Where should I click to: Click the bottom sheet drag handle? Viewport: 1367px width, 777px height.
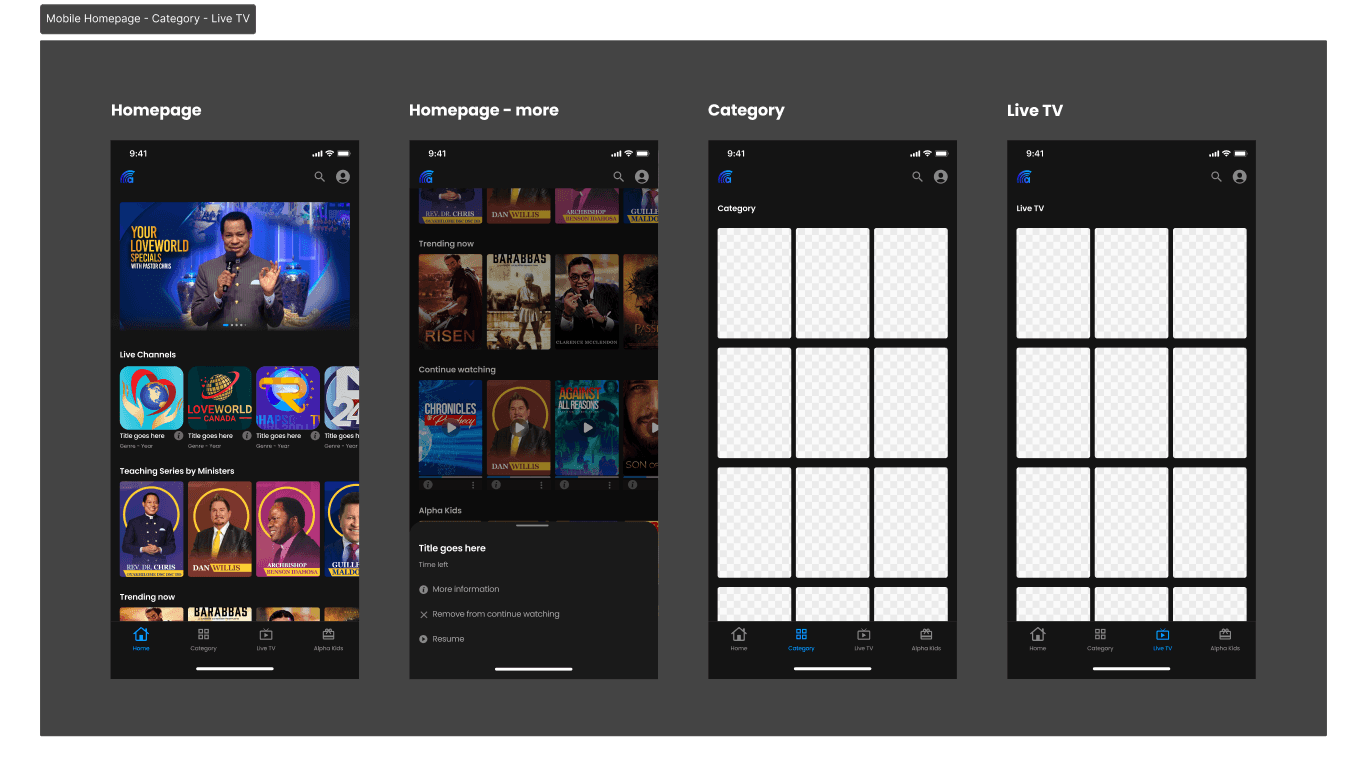click(x=532, y=525)
